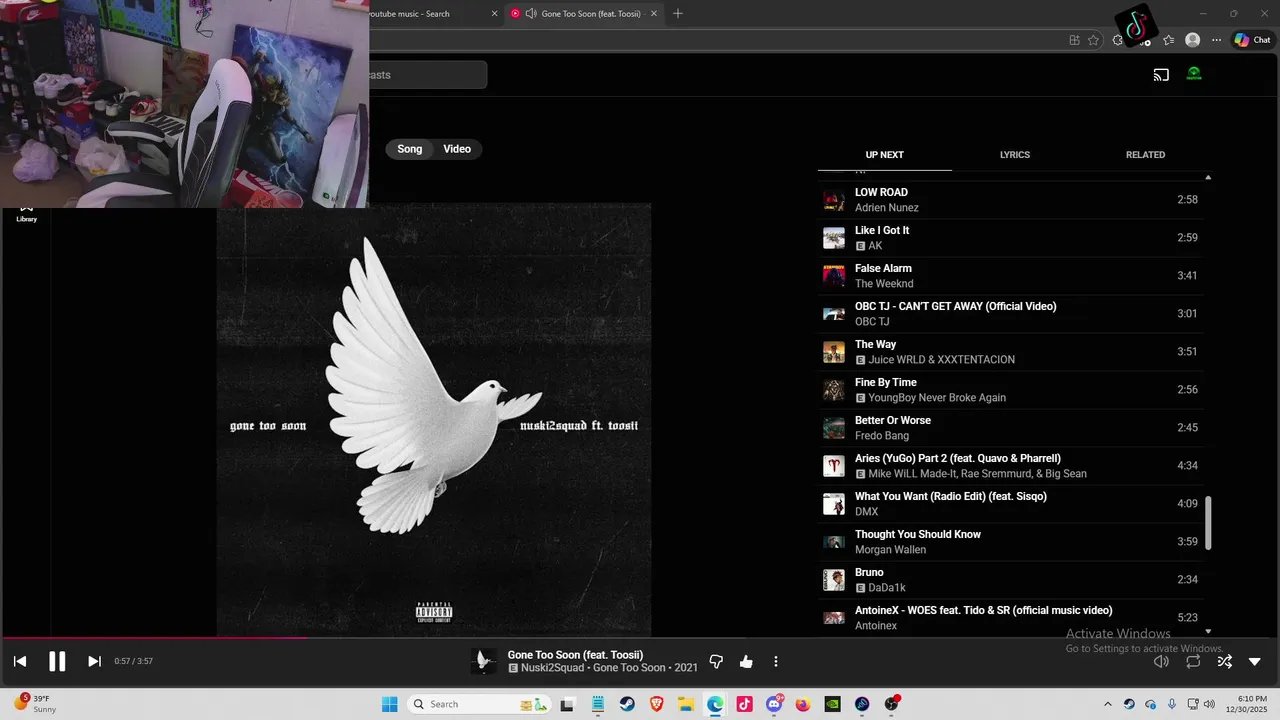Play The Way by Juice WRLD
The image size is (1280, 720).
pos(1010,352)
